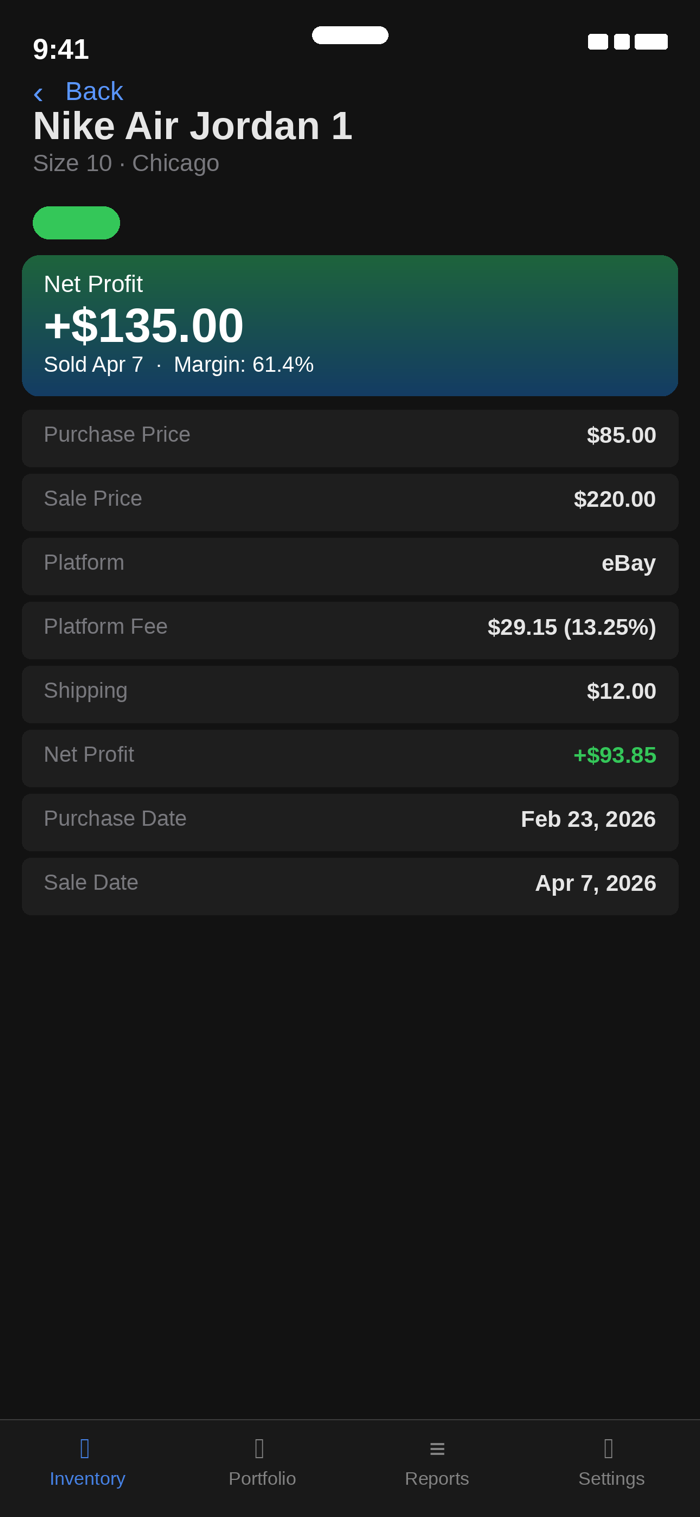Open the Reports tab icon

point(437,1448)
